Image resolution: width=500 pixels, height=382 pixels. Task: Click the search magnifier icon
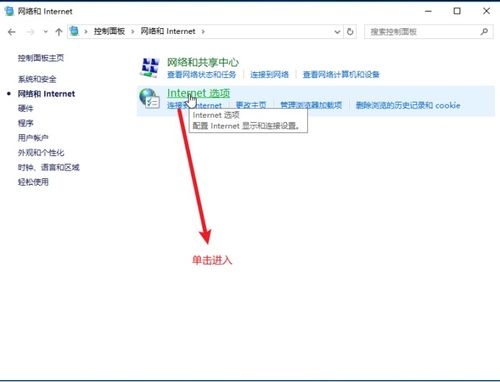click(484, 32)
